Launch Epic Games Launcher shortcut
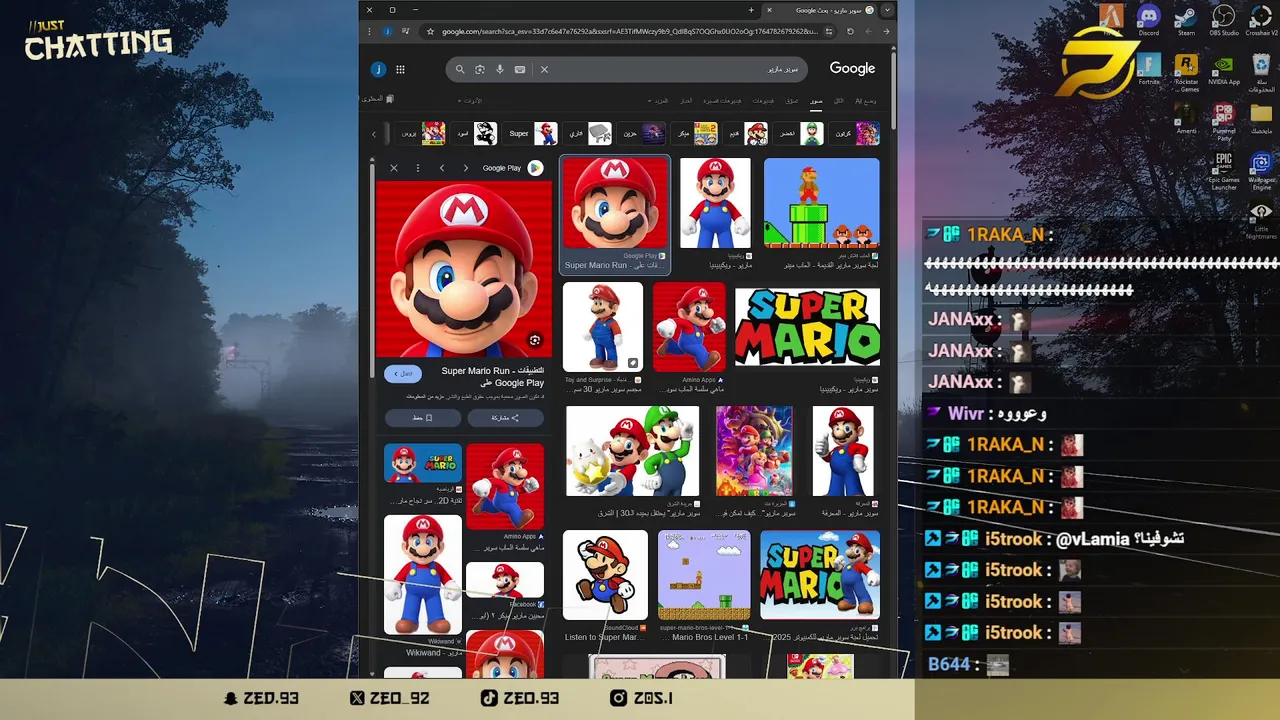The image size is (1280, 720). click(1224, 171)
